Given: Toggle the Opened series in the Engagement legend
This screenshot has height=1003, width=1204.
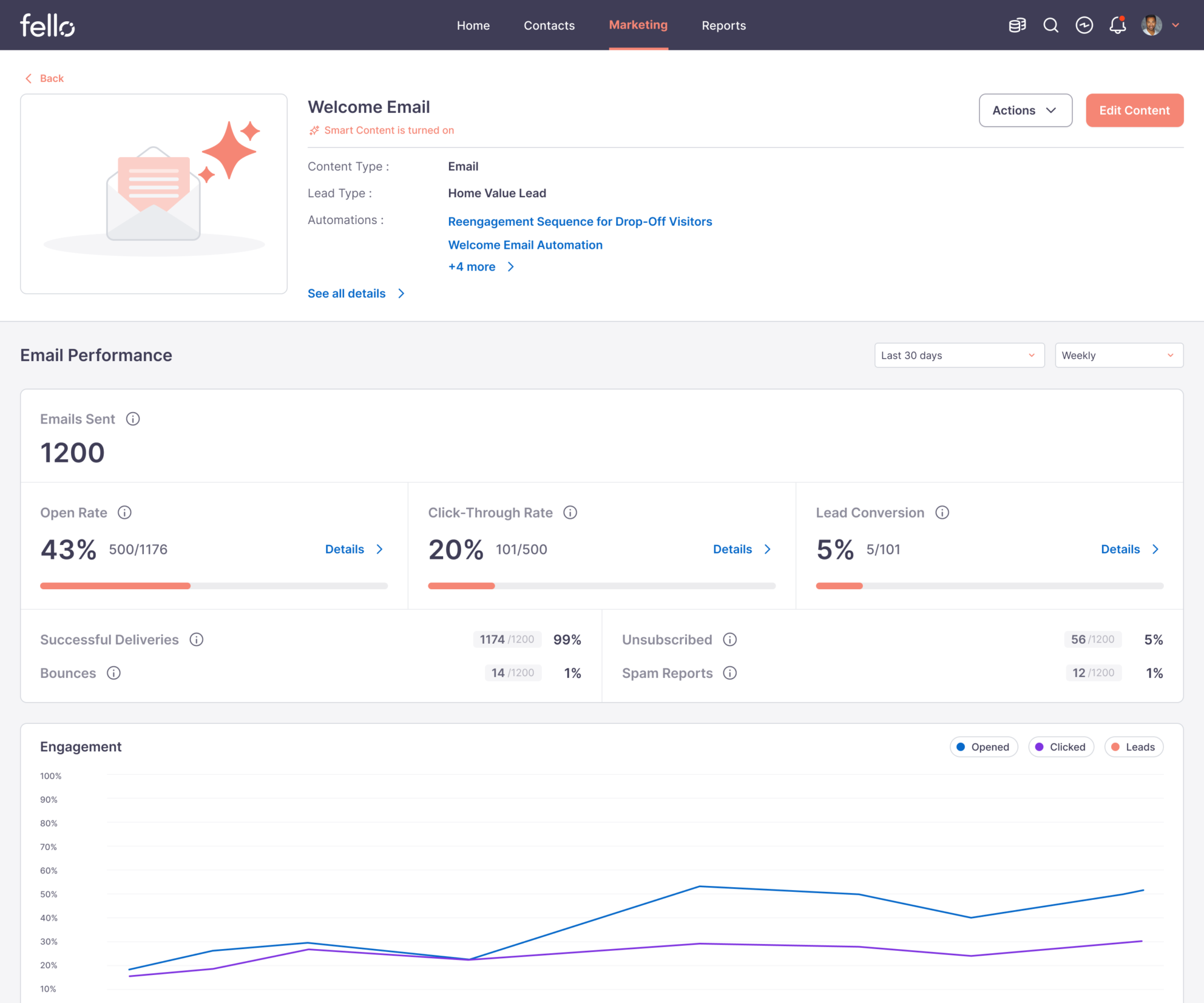Looking at the screenshot, I should [x=983, y=747].
